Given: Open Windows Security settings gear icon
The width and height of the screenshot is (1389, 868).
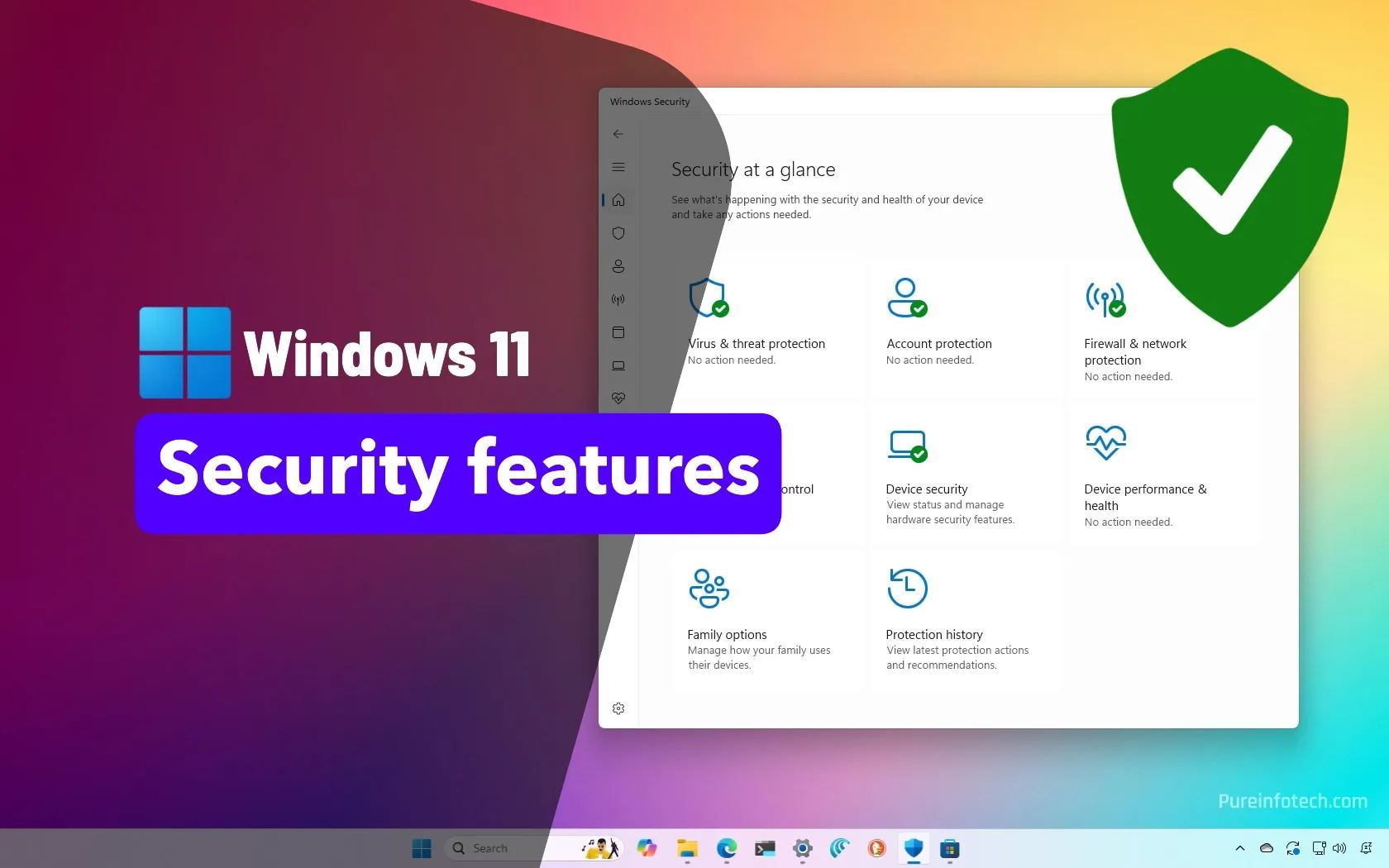Looking at the screenshot, I should click(x=618, y=708).
